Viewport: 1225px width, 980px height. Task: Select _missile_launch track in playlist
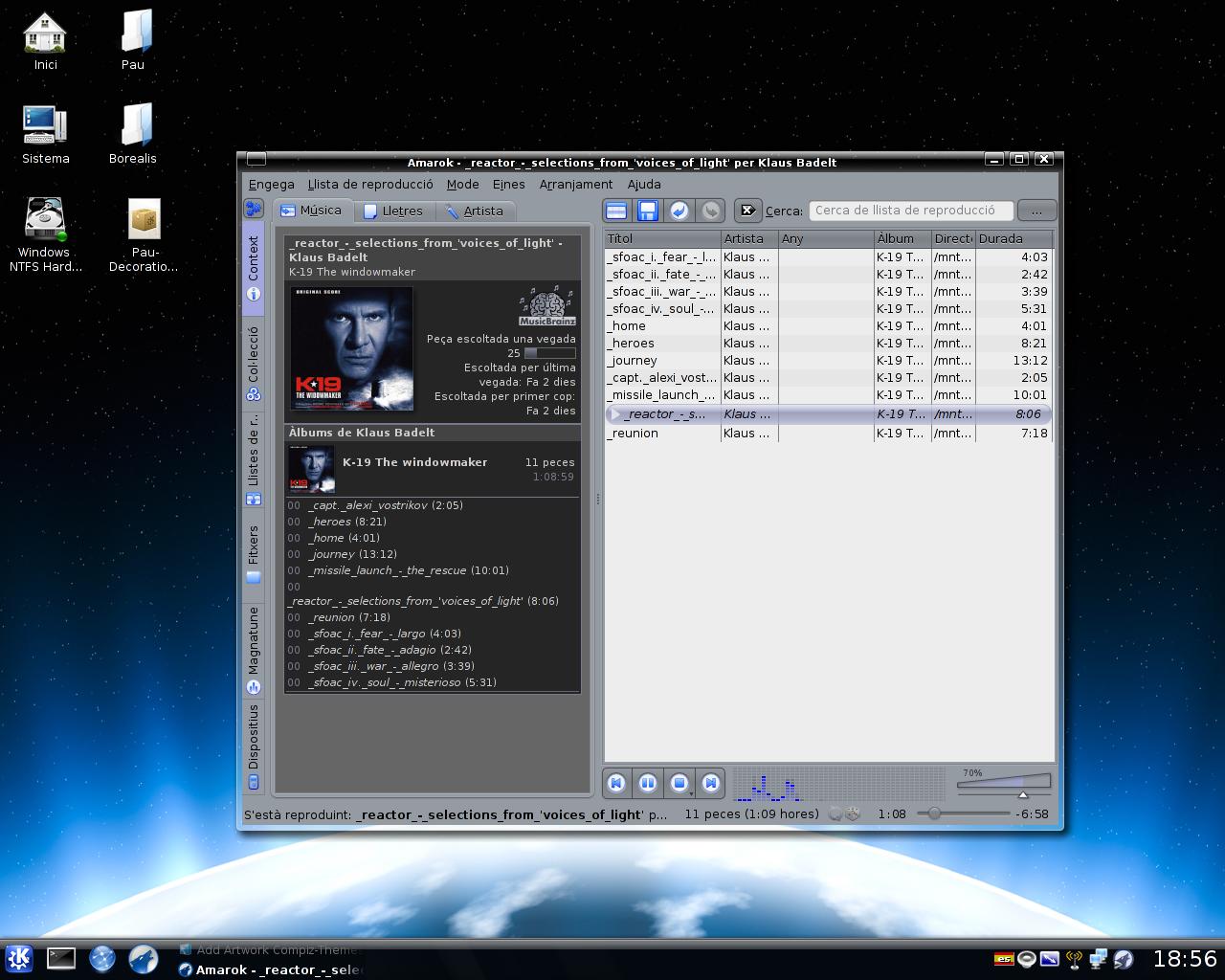click(828, 395)
